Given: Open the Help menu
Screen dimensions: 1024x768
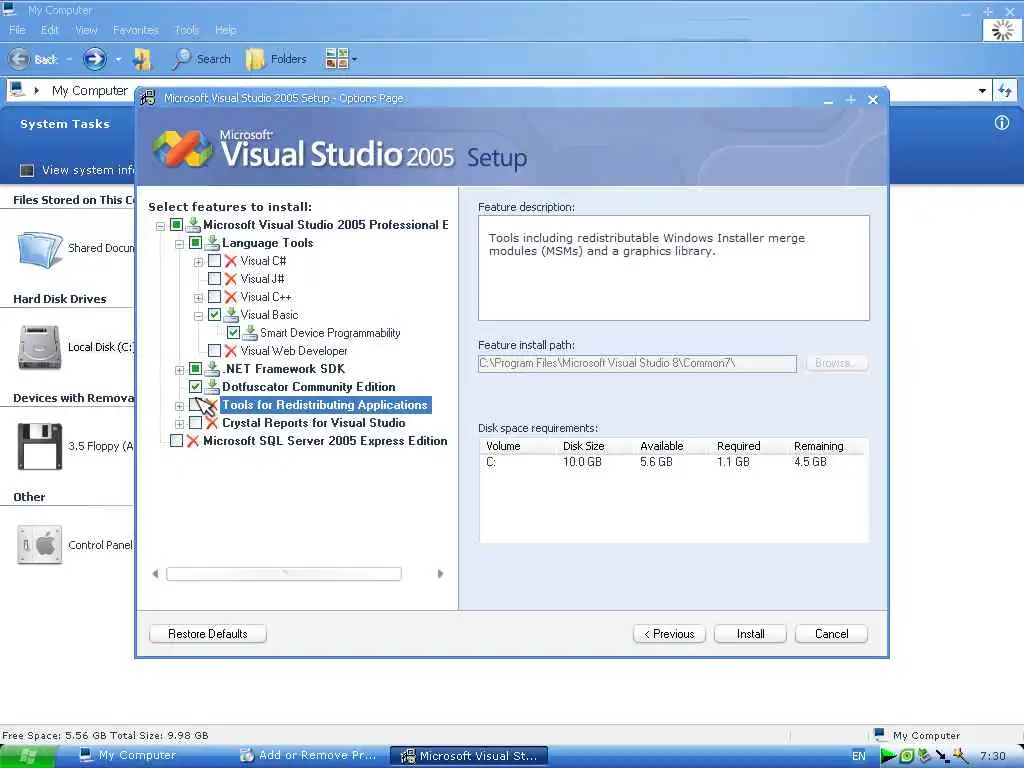Looking at the screenshot, I should pos(225,30).
